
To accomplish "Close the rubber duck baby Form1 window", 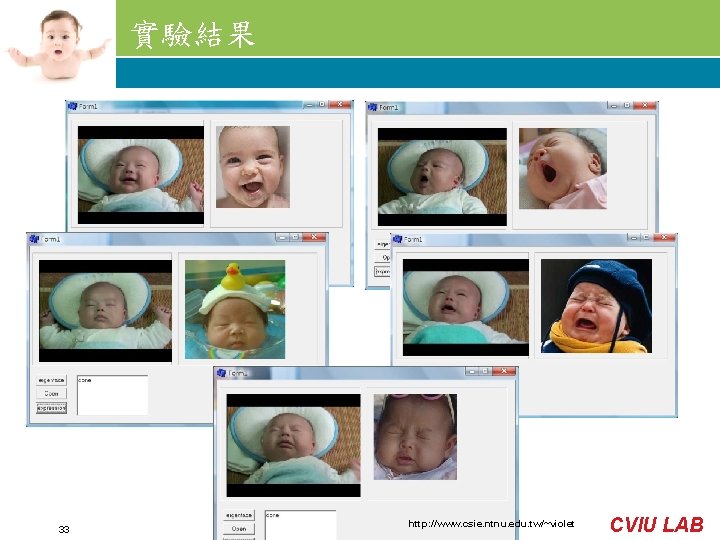I will tap(314, 237).
